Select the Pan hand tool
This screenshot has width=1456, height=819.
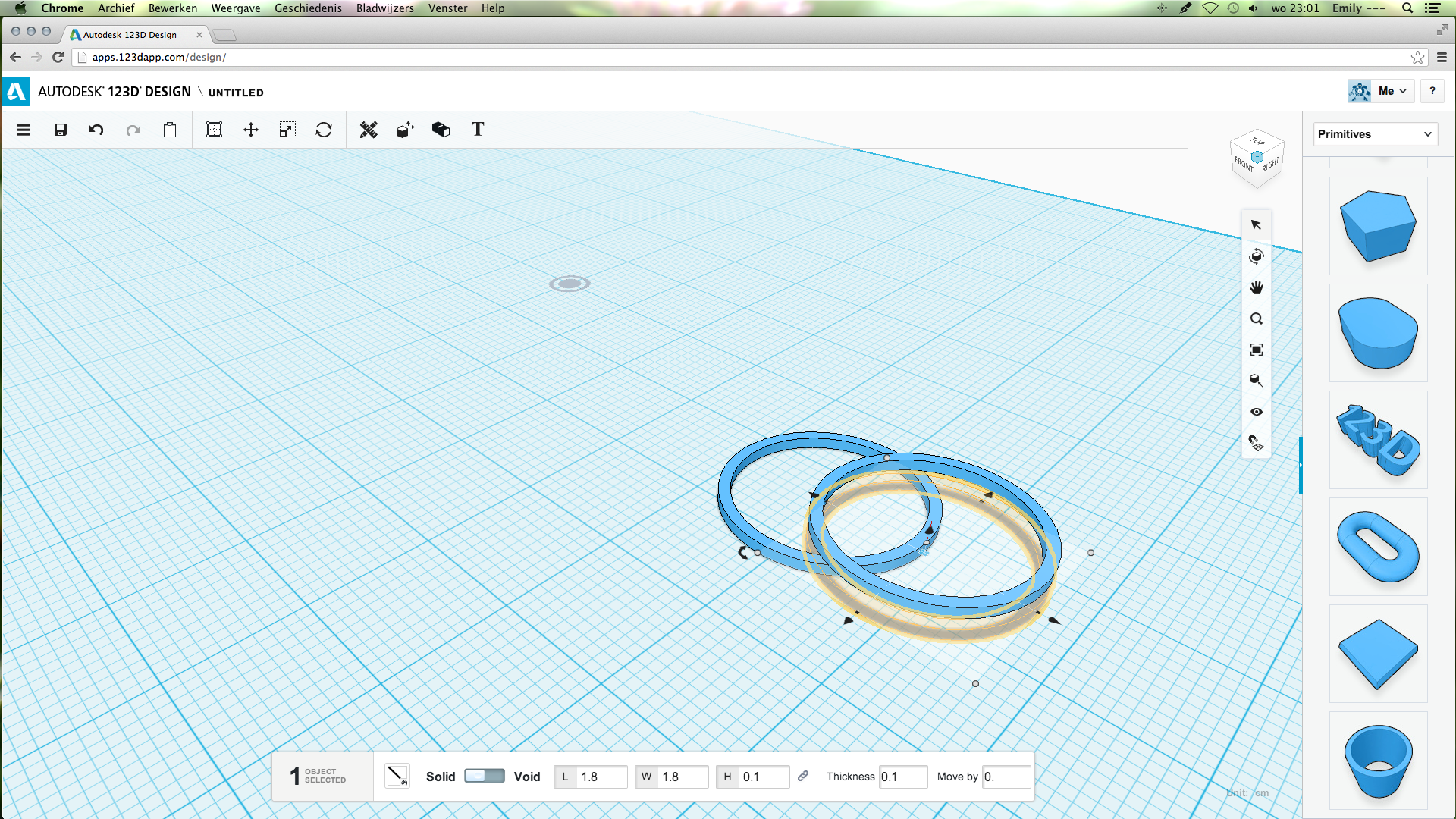[1256, 287]
